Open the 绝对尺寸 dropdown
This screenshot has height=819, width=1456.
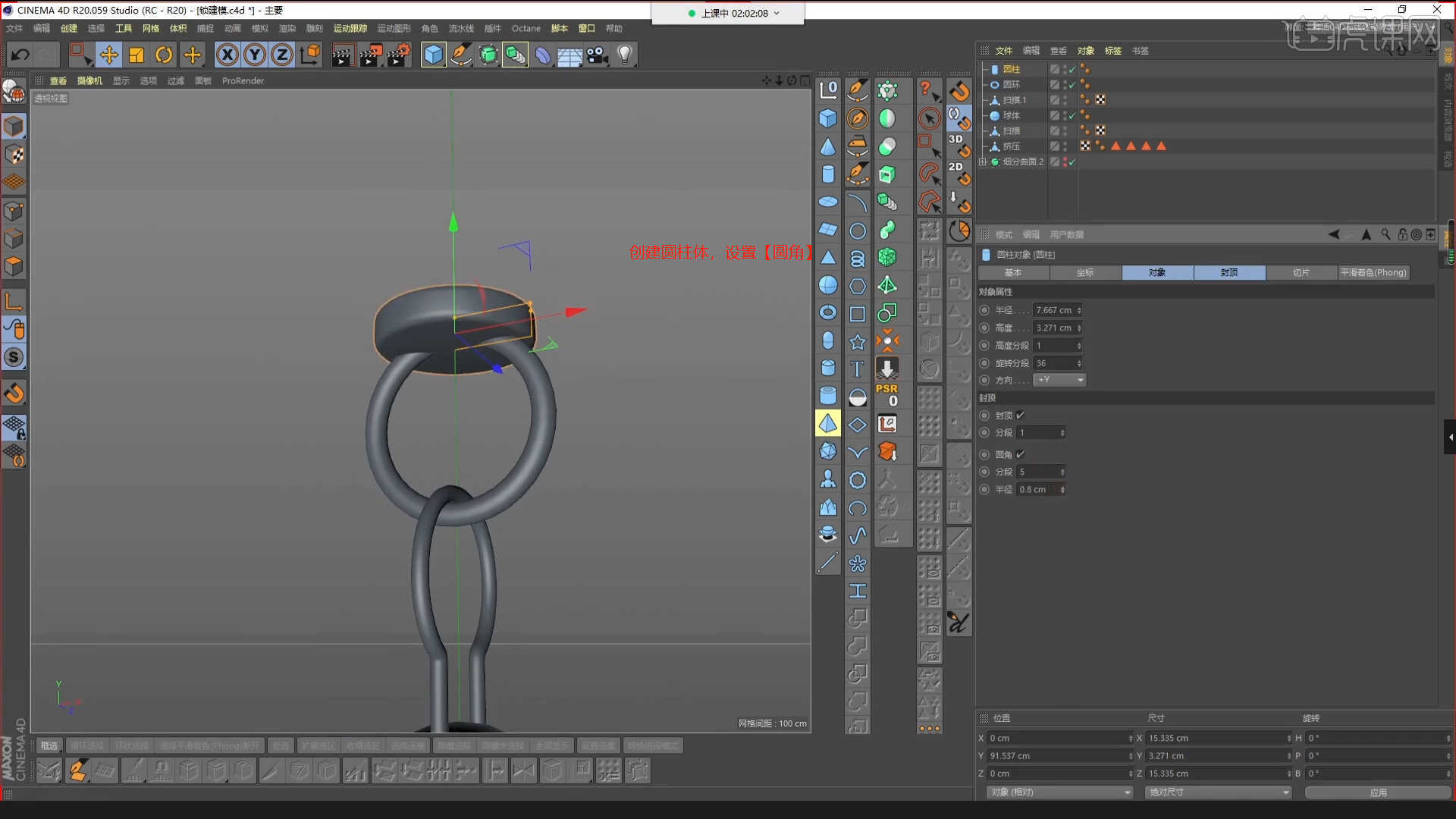[x=1219, y=792]
